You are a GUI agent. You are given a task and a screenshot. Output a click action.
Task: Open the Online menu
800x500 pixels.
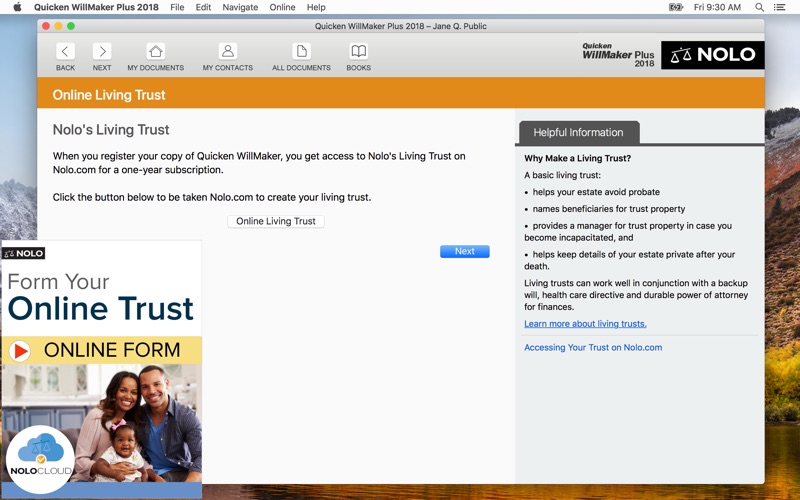coord(282,7)
